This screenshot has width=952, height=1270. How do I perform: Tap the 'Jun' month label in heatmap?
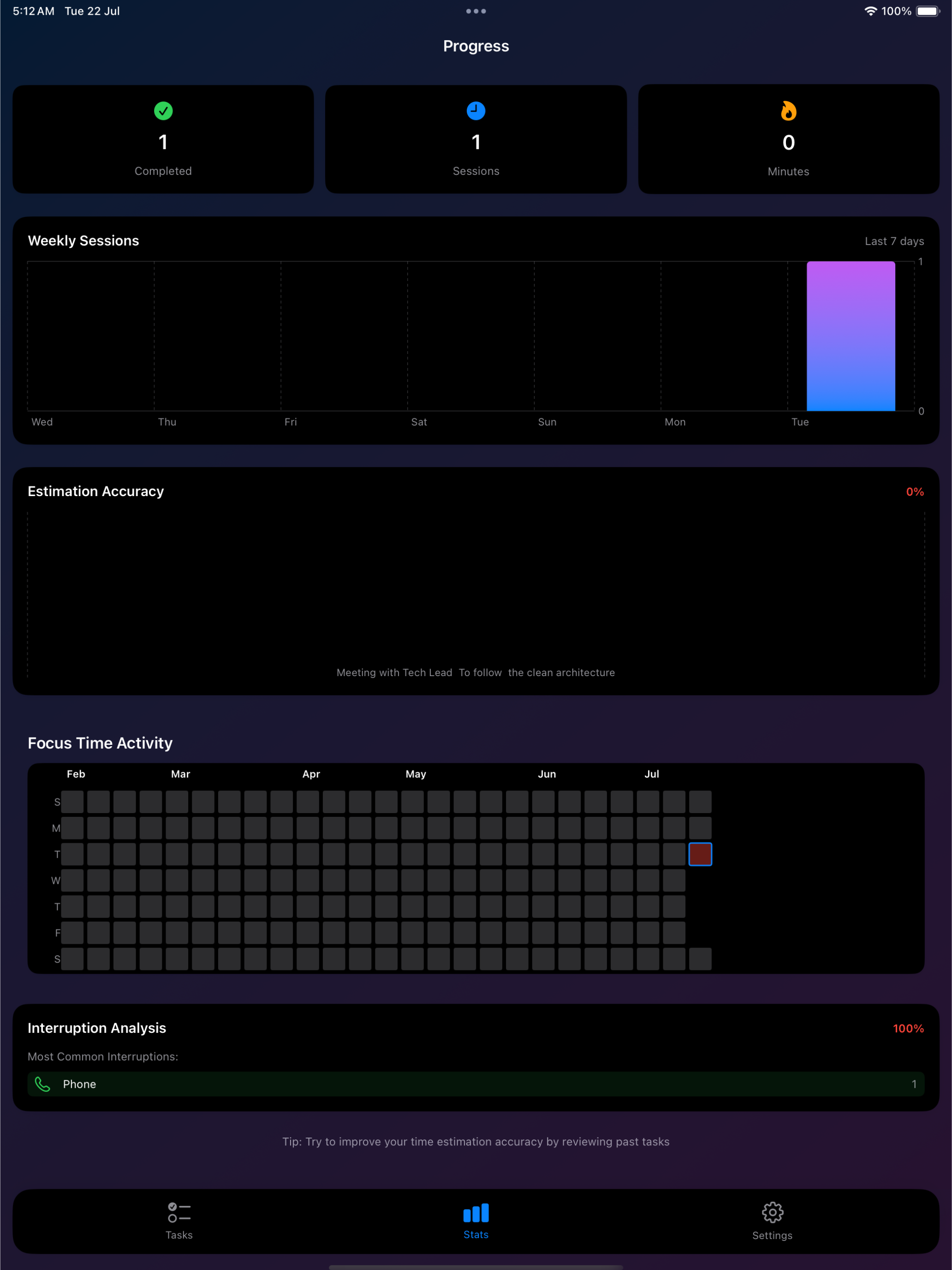click(x=547, y=774)
